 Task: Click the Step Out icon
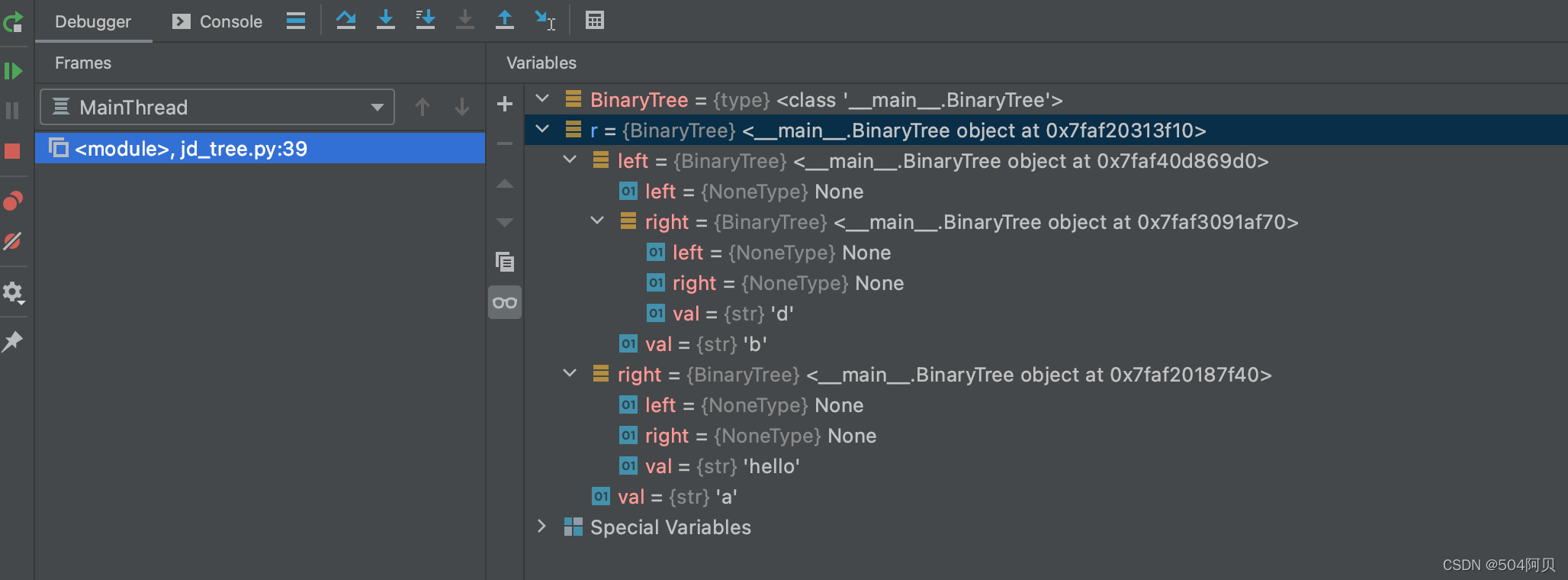coord(505,20)
